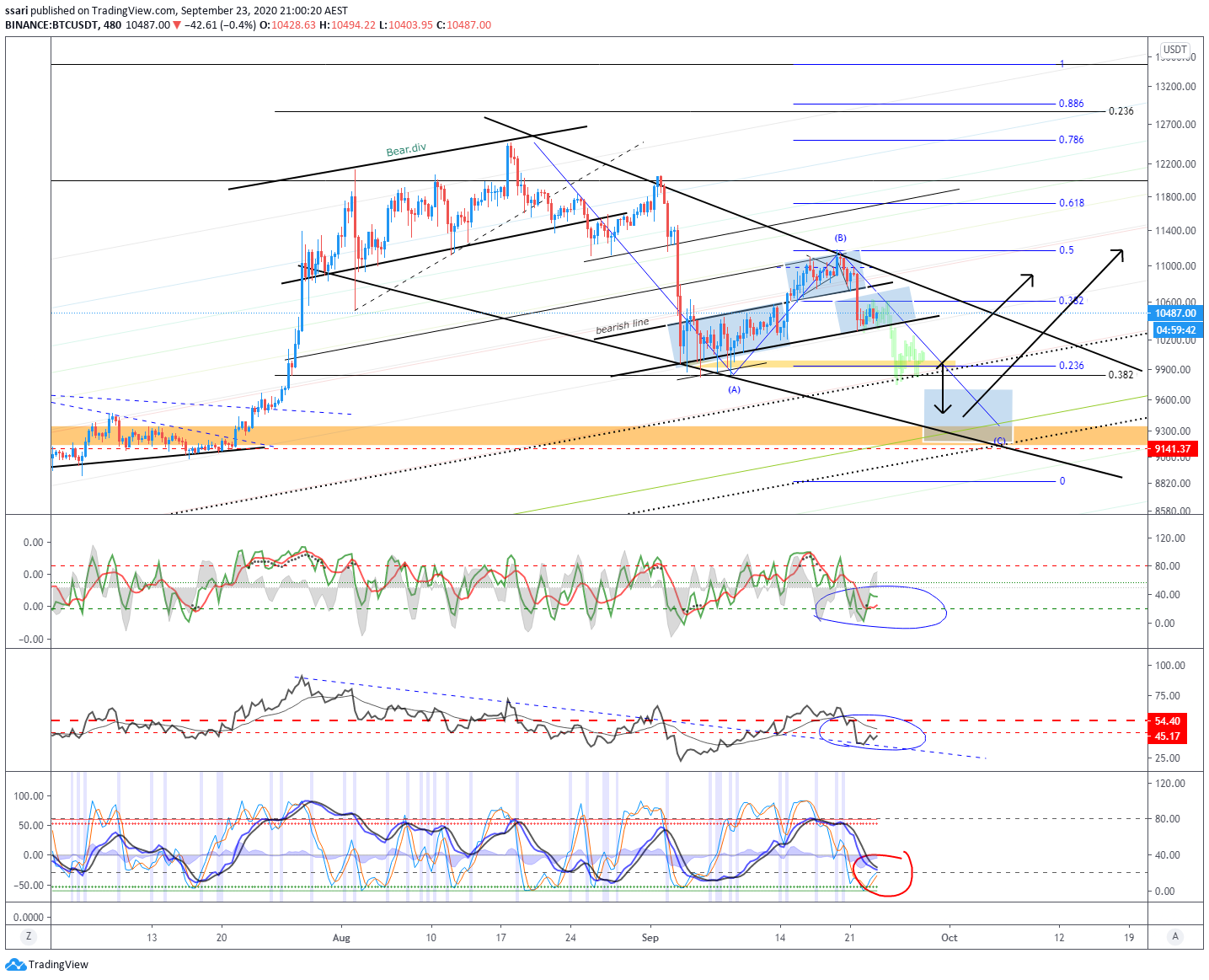Toggle the A auto-scale button
Screen dimensions: 1209x980
coord(1175,936)
